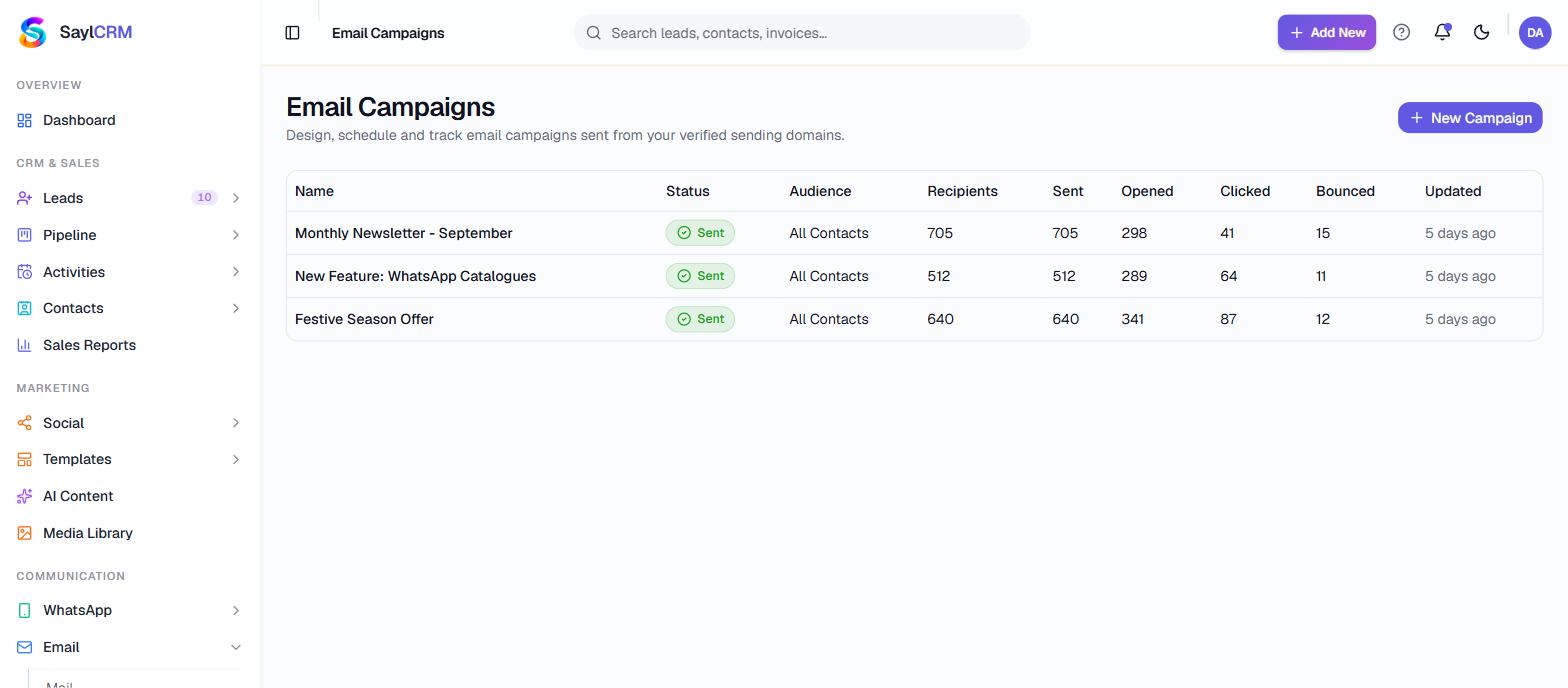Image resolution: width=1568 pixels, height=688 pixels.
Task: Open Pipeline in sidebar
Action: [x=130, y=235]
